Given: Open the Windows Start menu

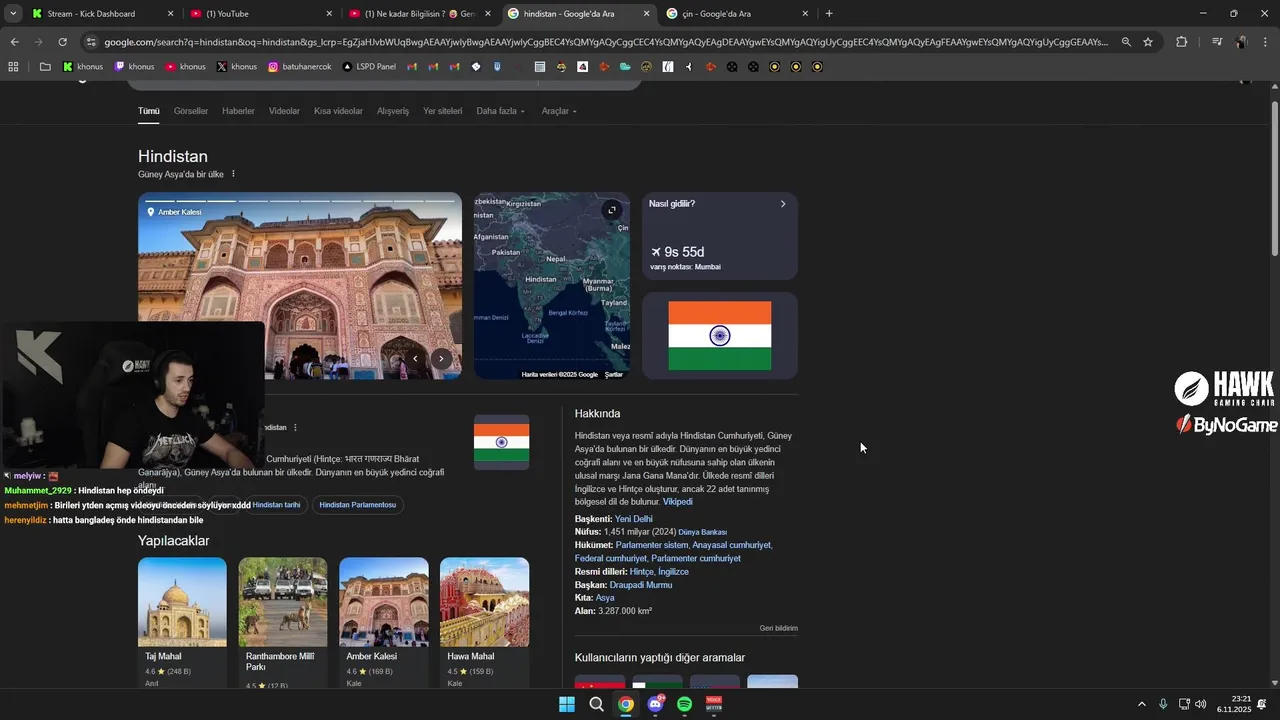Looking at the screenshot, I should [x=567, y=704].
